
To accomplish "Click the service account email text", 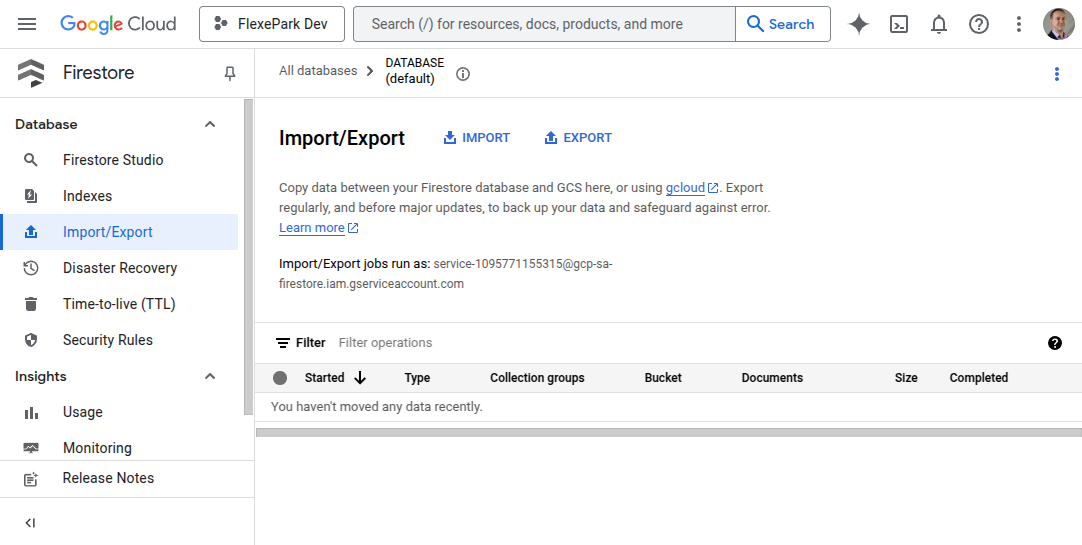I will click(x=446, y=274).
